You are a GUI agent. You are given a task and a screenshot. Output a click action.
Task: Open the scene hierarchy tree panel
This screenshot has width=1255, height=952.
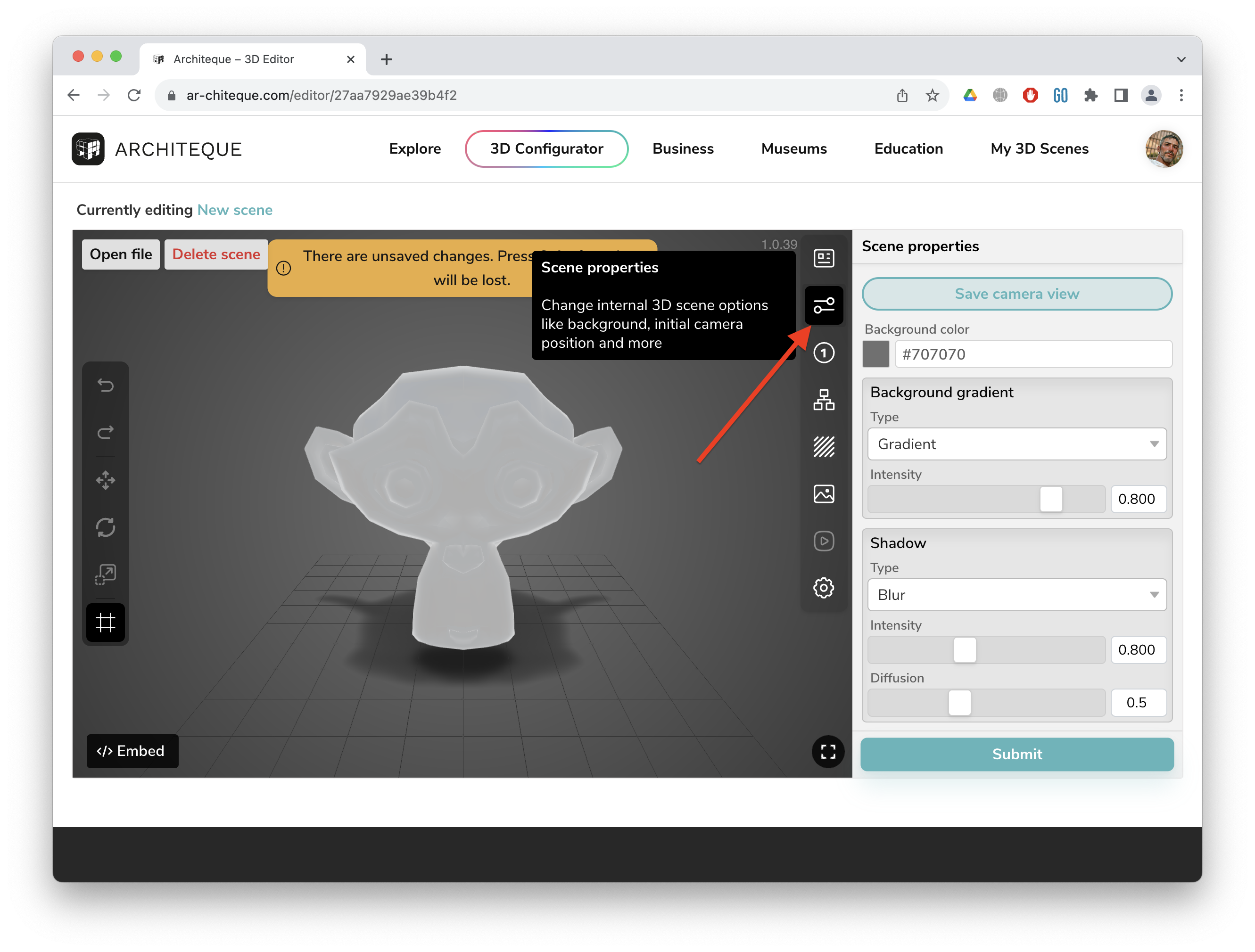click(823, 400)
